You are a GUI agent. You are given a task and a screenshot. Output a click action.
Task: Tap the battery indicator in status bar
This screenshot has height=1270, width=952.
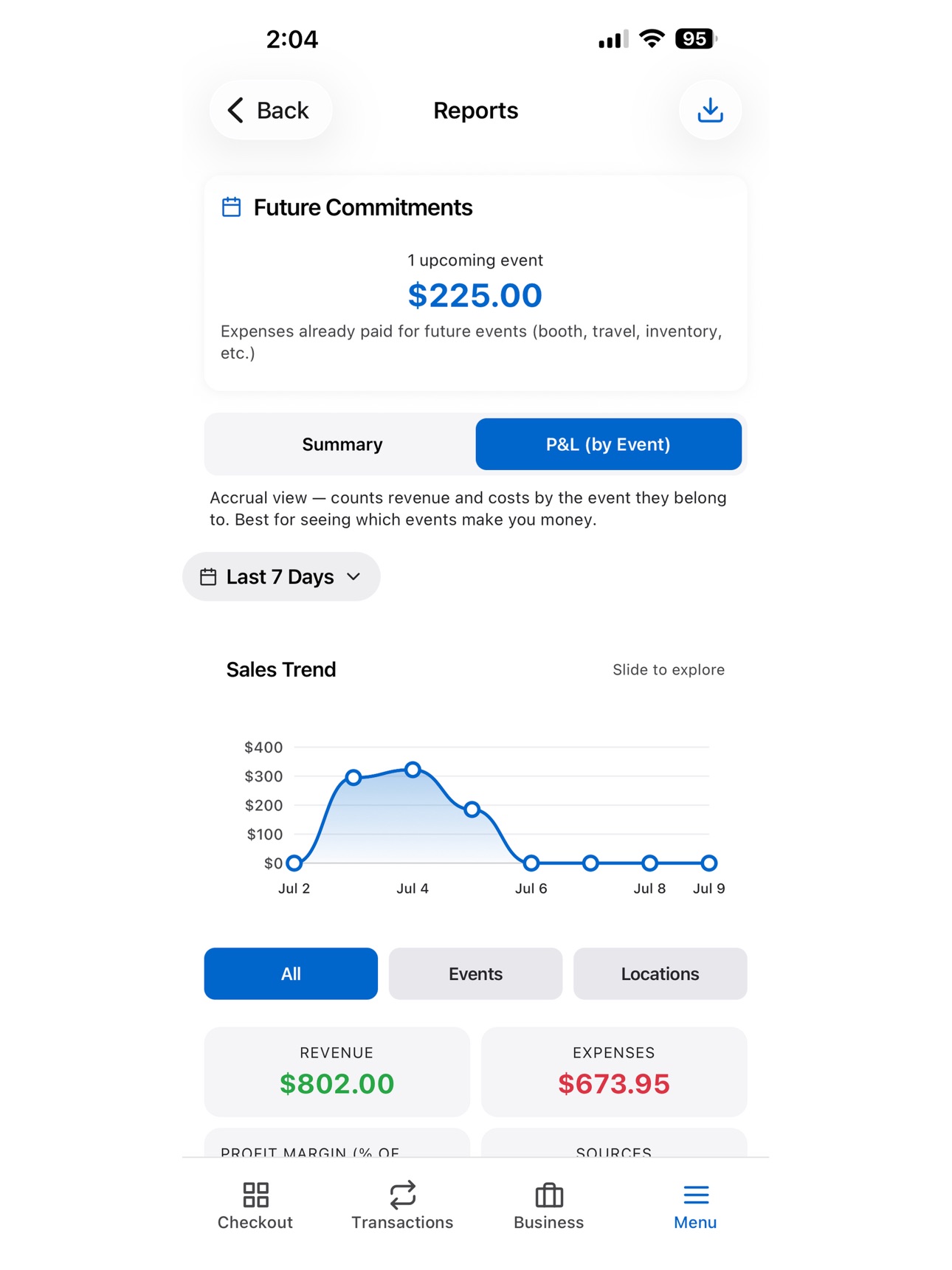click(695, 39)
